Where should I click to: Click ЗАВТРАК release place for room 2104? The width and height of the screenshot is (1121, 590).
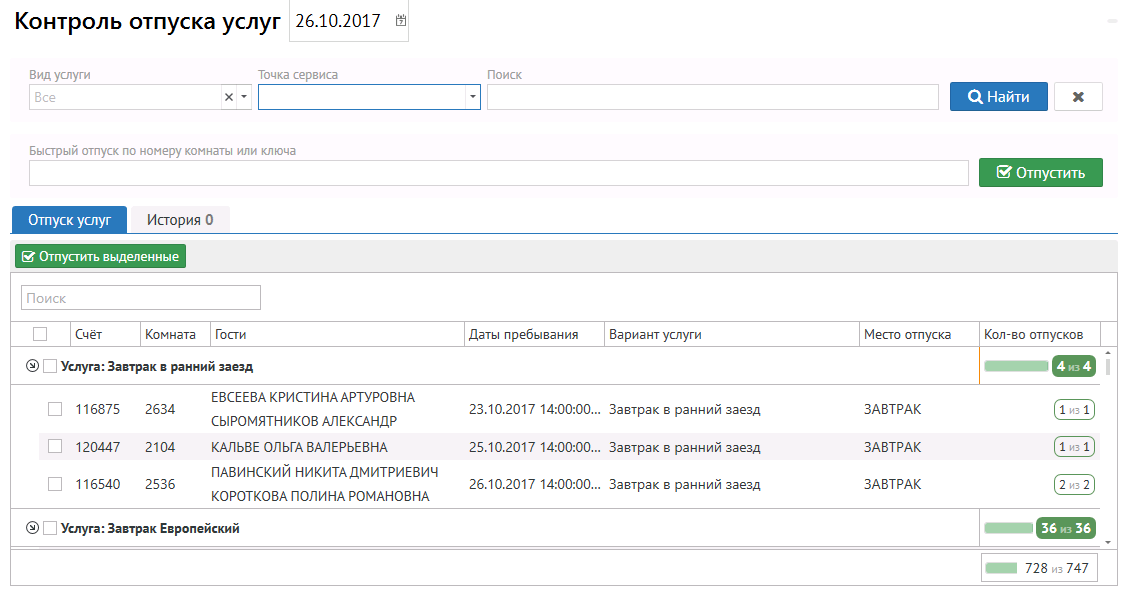[x=892, y=447]
